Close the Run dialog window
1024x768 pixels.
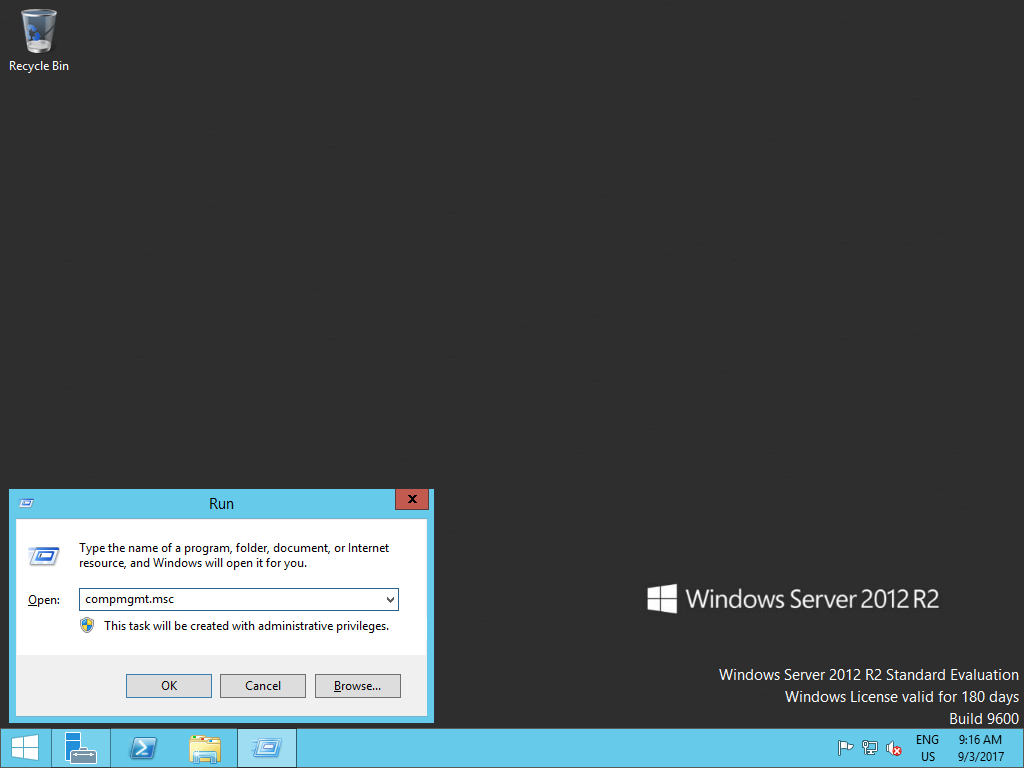click(x=411, y=499)
